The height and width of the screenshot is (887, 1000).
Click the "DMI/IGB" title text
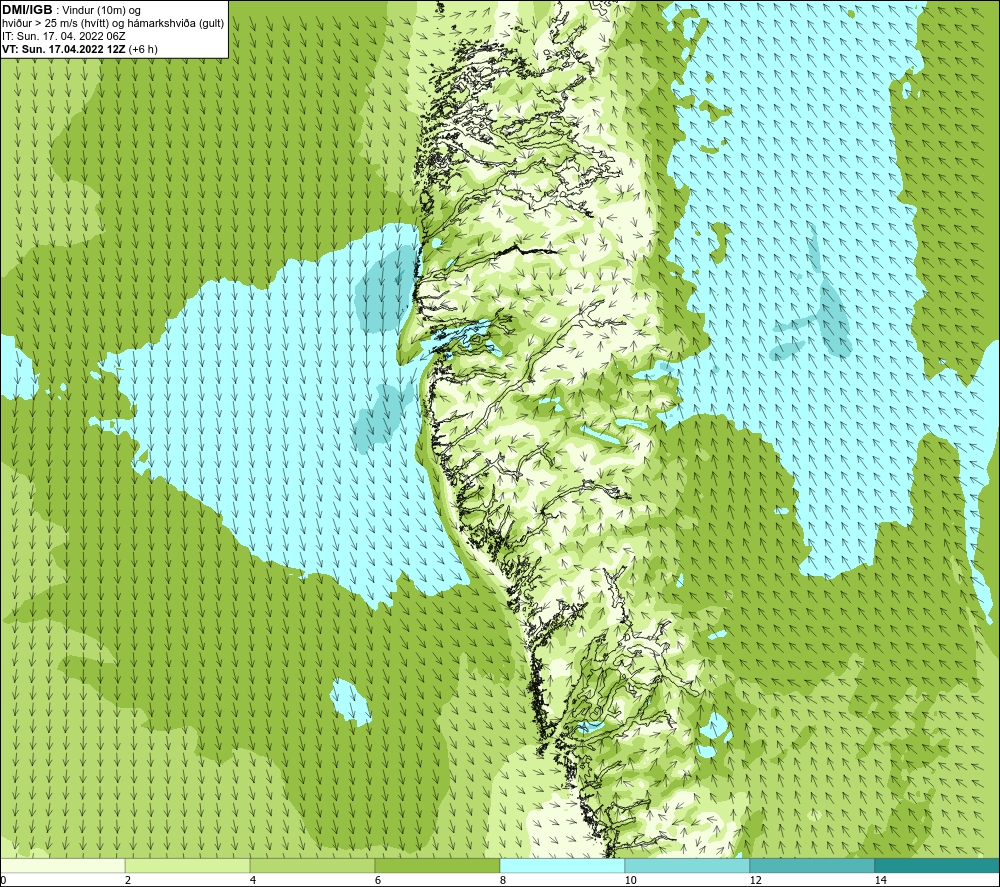27,10
